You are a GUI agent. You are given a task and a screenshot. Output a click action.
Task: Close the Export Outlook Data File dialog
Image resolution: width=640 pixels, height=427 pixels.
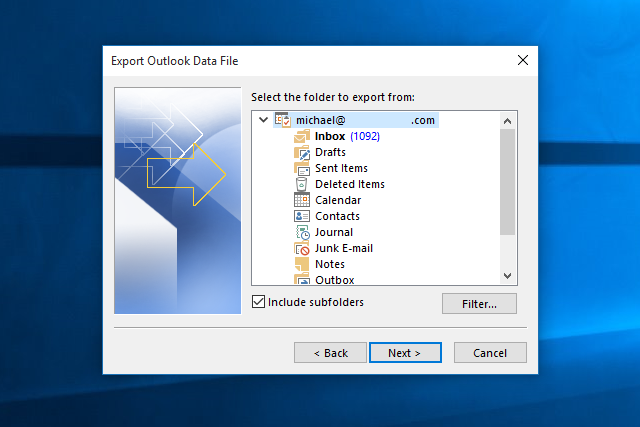coord(522,60)
